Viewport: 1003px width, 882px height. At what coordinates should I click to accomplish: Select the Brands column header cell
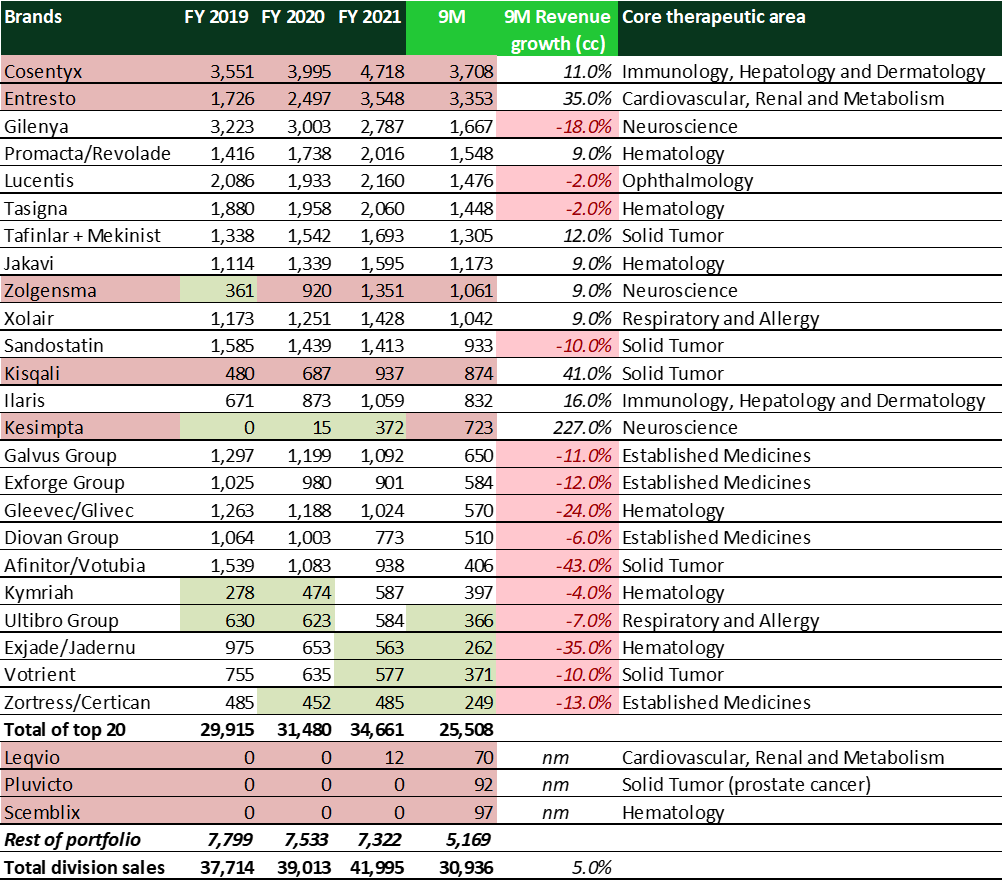point(35,17)
